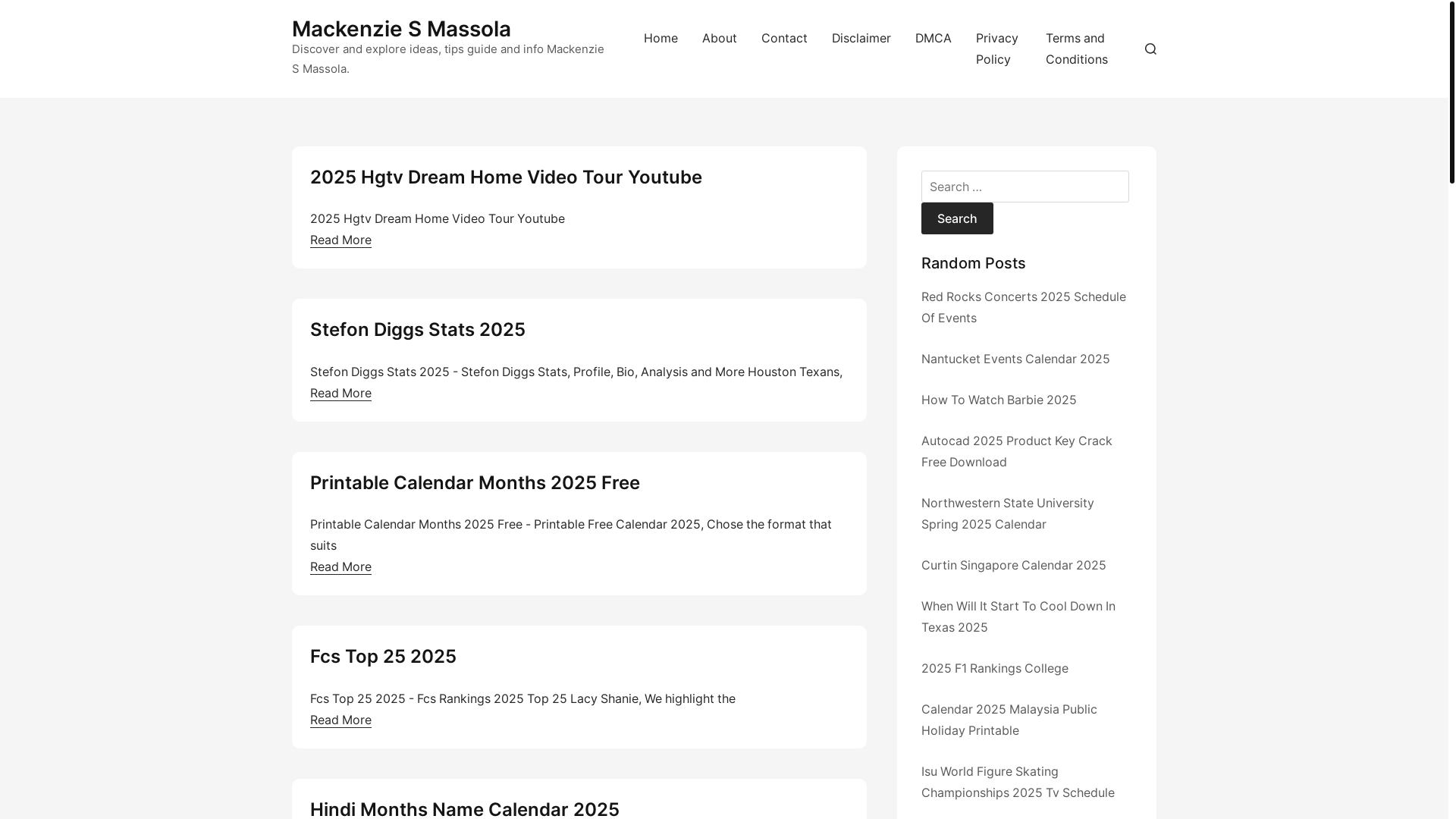
Task: Open Autocad 2025 Product Key Crack link
Action: coord(1016,451)
